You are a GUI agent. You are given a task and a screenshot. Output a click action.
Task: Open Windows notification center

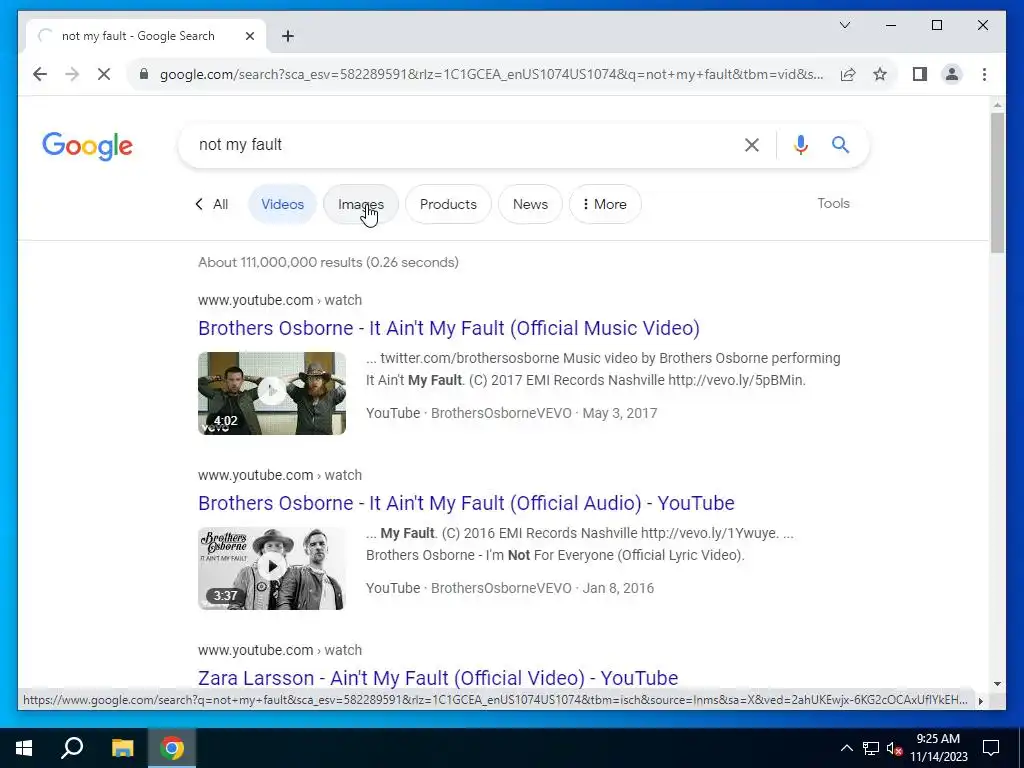tap(991, 748)
